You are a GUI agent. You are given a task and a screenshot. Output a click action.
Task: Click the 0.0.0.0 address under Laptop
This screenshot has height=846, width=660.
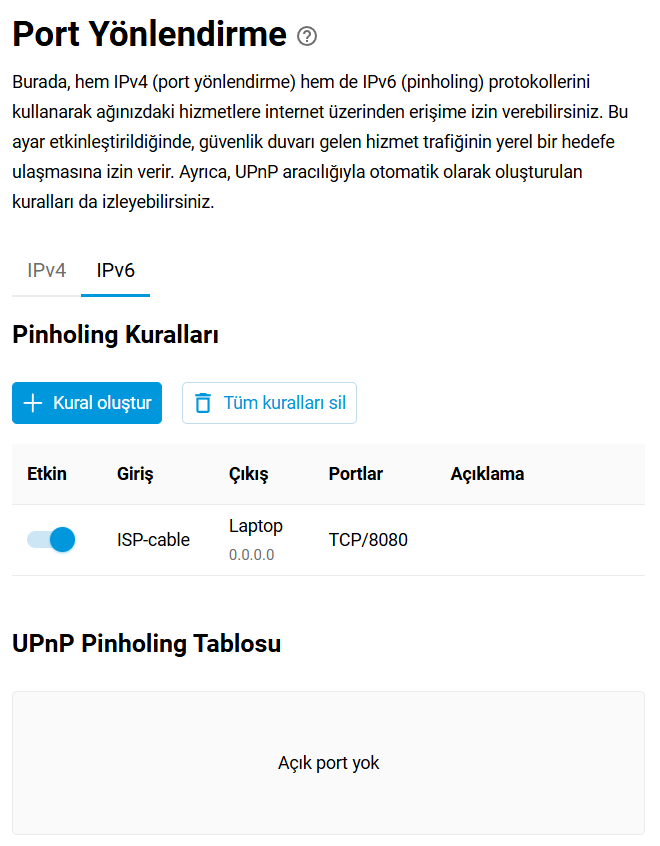(251, 554)
